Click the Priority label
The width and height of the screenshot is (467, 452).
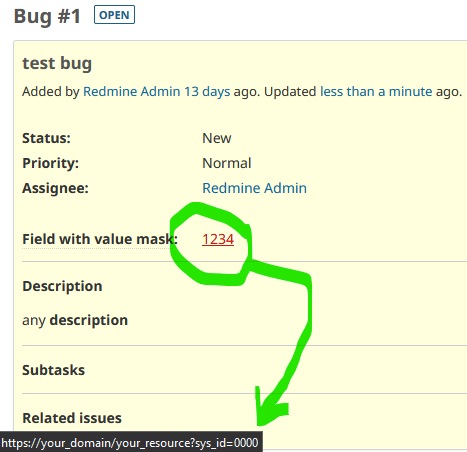[x=50, y=163]
